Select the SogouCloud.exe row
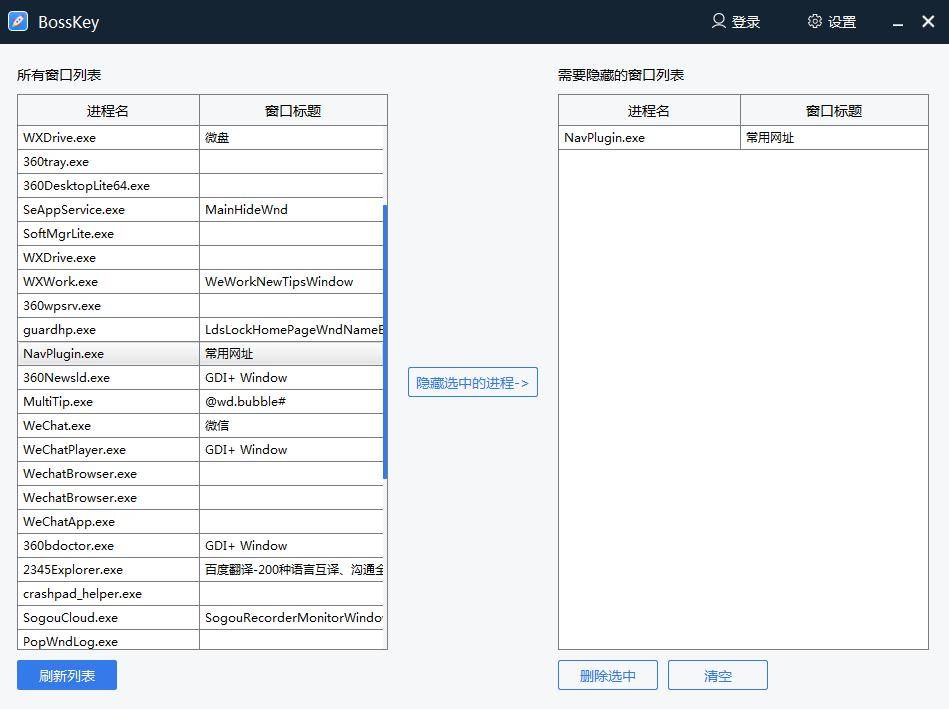 (x=107, y=617)
